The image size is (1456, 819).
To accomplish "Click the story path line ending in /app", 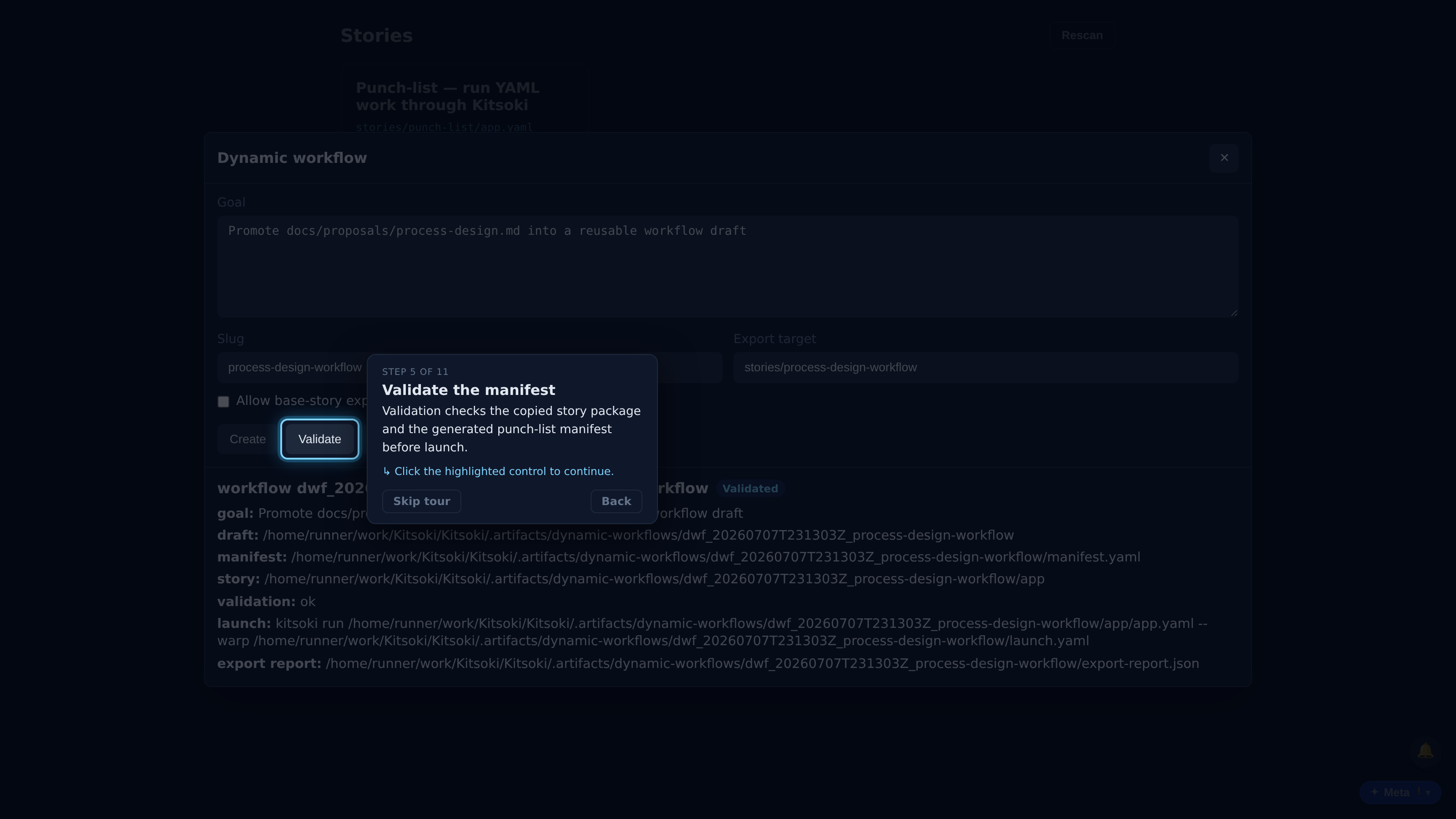I will (x=631, y=579).
